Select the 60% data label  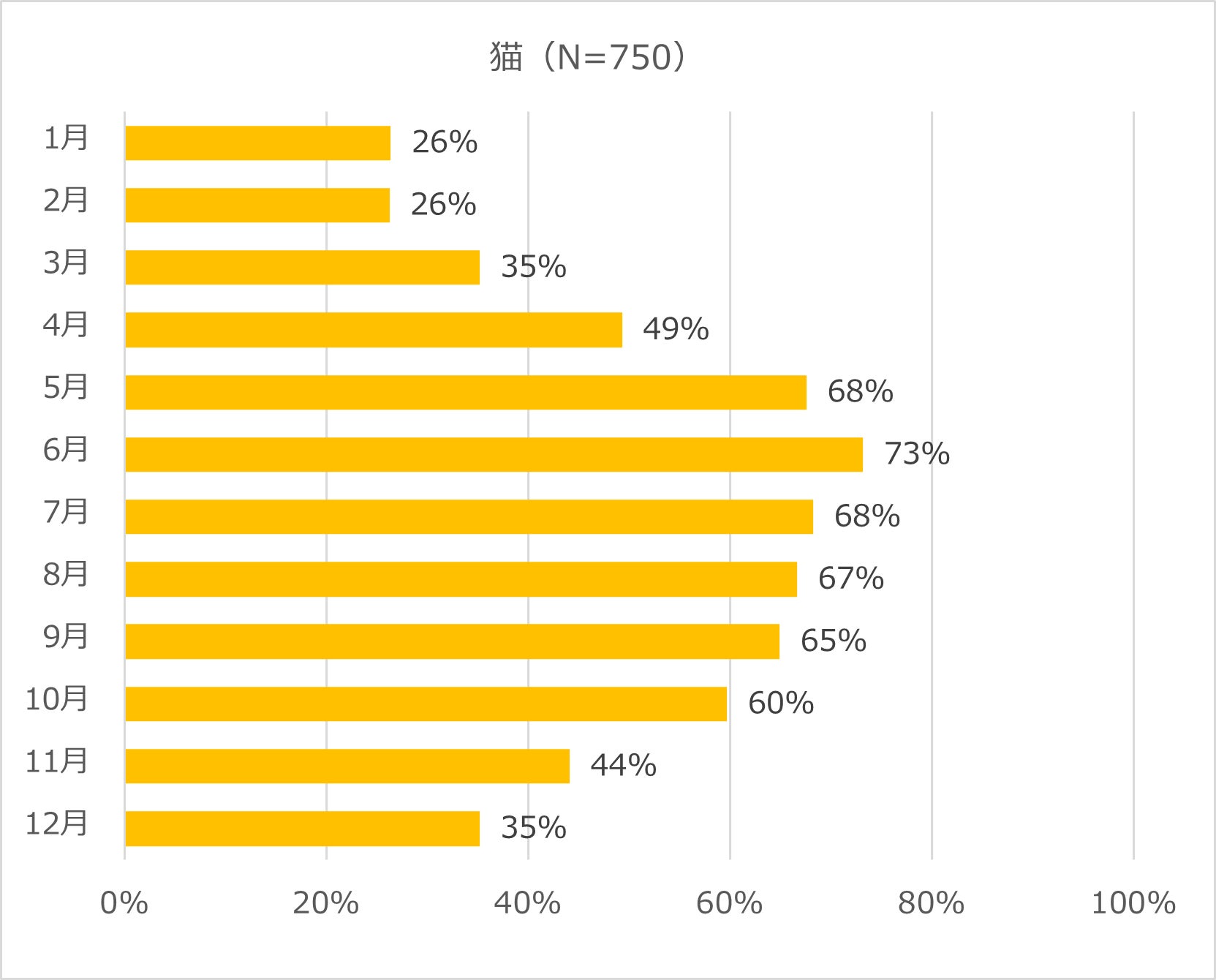[x=780, y=704]
